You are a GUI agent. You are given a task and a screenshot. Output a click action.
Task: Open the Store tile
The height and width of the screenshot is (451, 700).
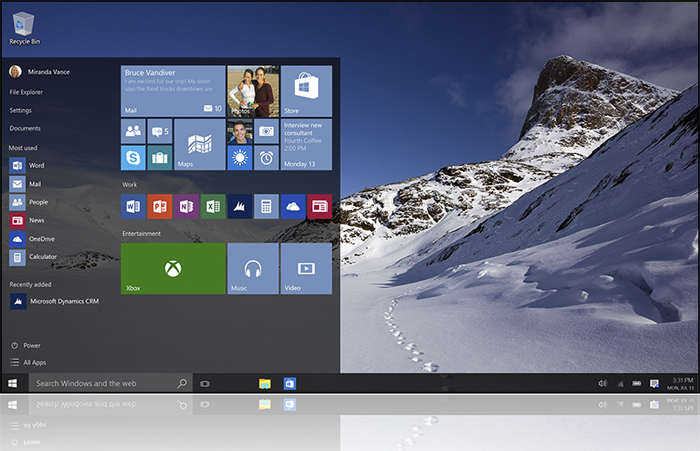tap(306, 91)
